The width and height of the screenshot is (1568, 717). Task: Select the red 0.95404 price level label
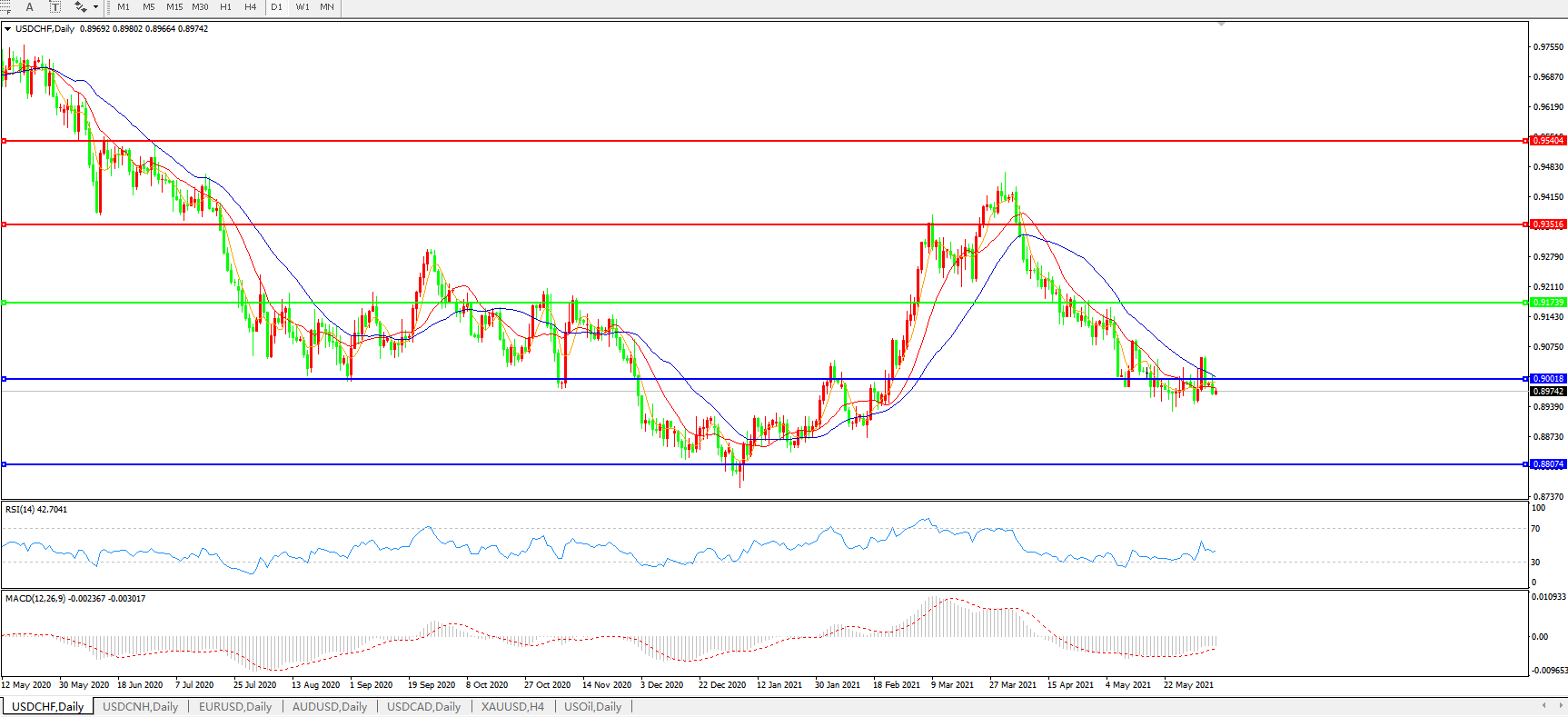click(1548, 141)
